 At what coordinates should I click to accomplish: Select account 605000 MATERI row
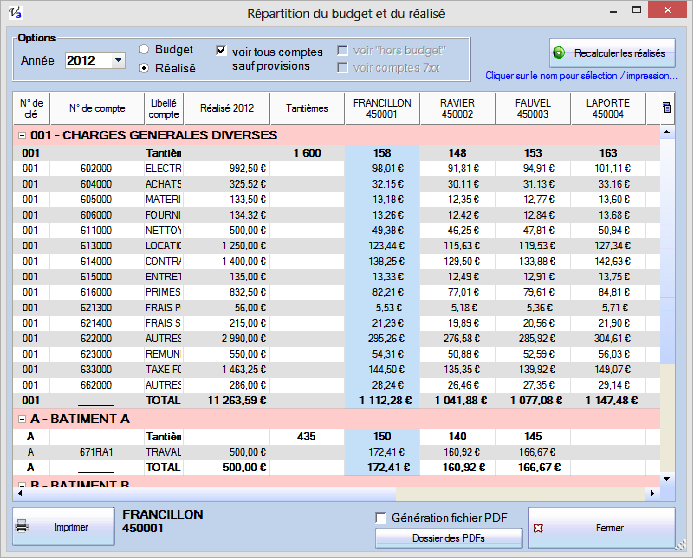pos(336,200)
